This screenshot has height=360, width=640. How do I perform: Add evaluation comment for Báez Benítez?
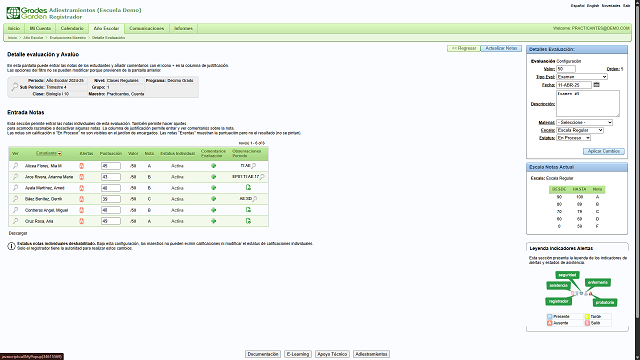213,199
